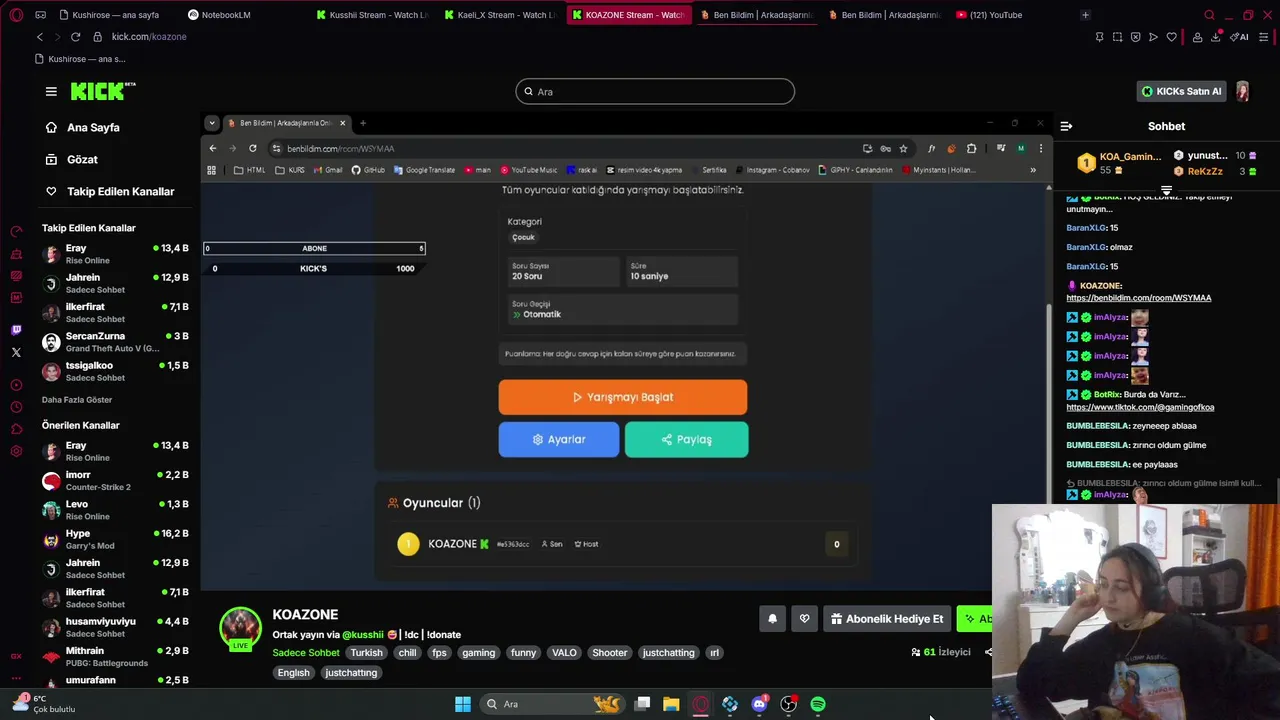Screen dimensions: 1280x720
Task: Select the VALO tag
Action: click(x=564, y=652)
